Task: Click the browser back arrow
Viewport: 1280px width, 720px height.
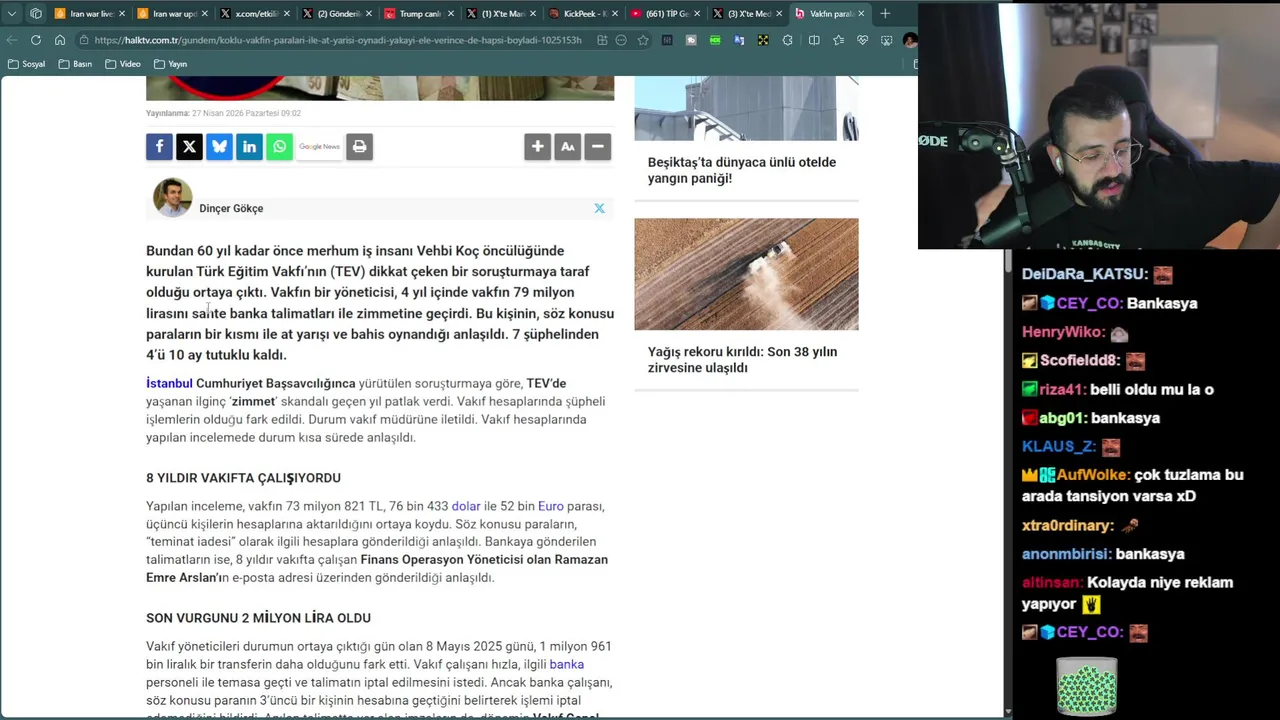Action: click(12, 40)
